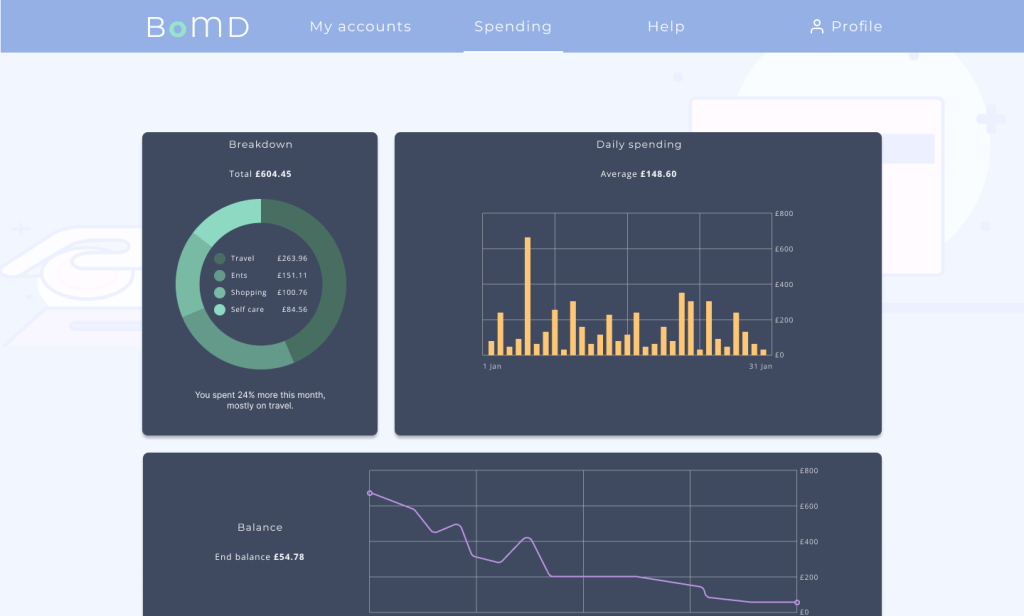
Task: Click the balance line's starting point marker
Action: (x=370, y=493)
